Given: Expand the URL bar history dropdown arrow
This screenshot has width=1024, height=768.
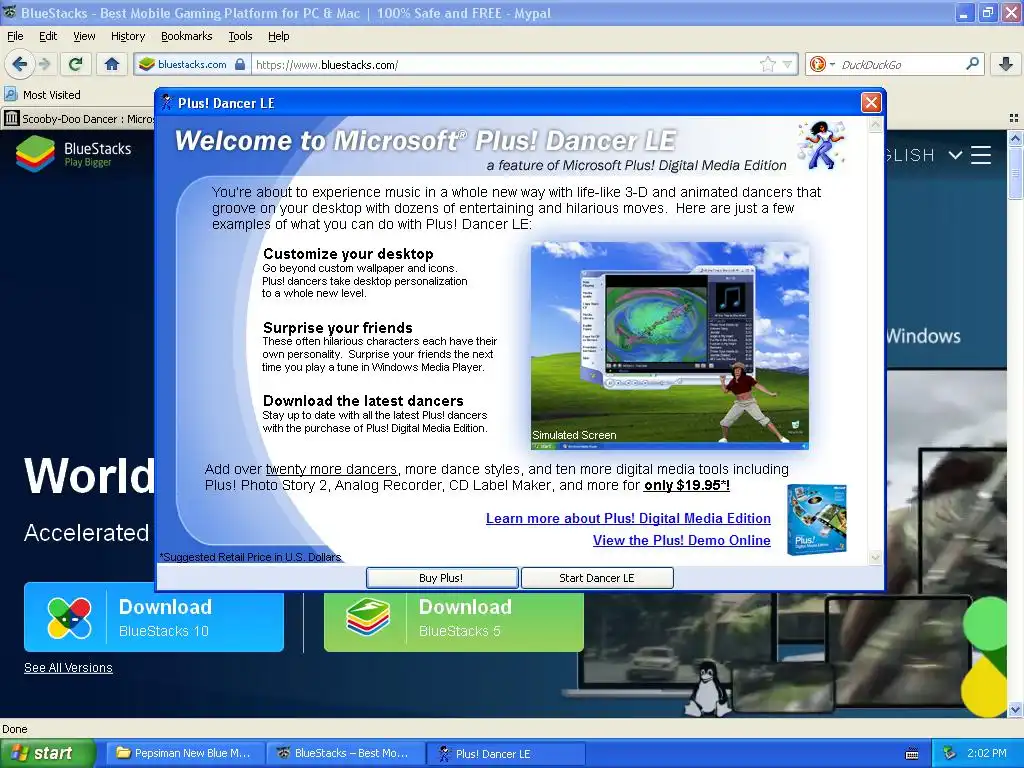Looking at the screenshot, I should 787,65.
